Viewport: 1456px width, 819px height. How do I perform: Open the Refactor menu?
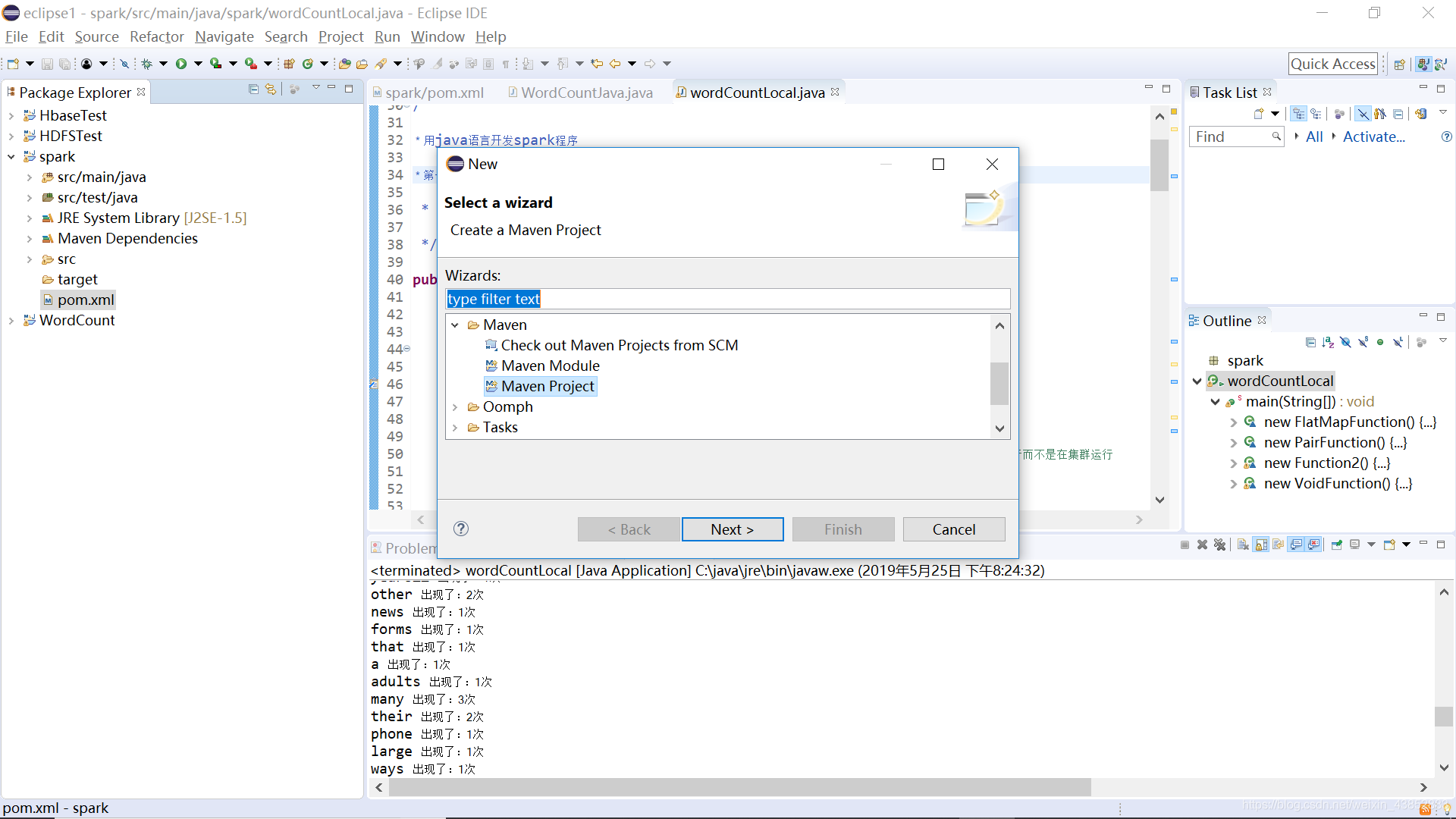(157, 36)
